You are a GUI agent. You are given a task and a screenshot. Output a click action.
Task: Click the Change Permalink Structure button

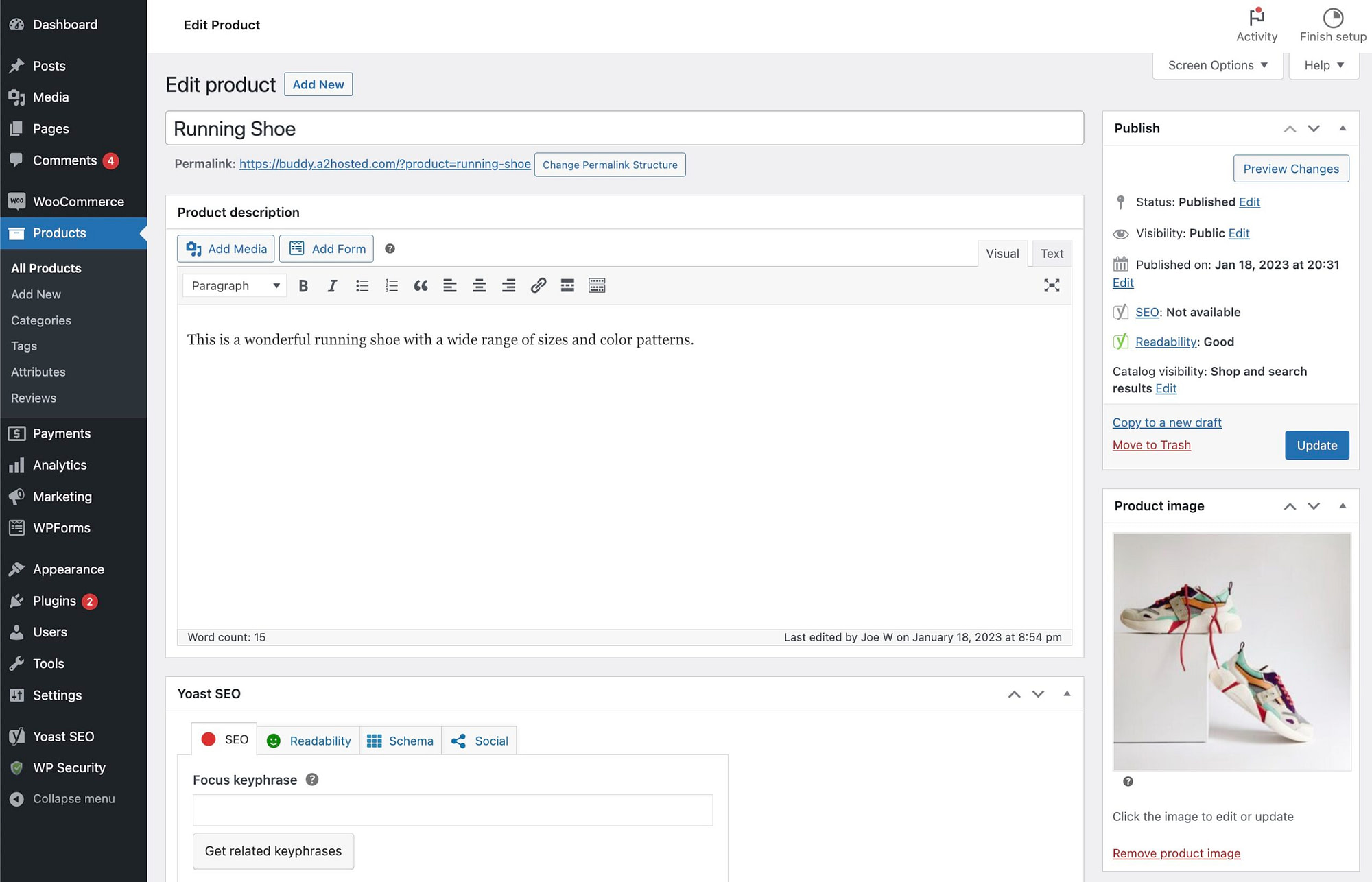coord(610,164)
